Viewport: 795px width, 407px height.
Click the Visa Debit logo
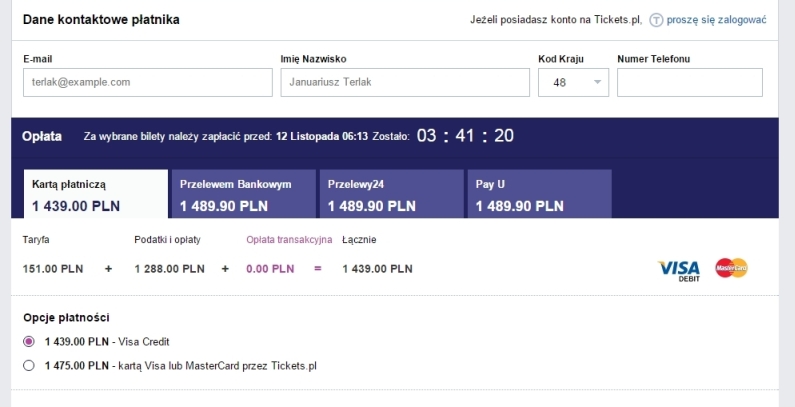pos(679,271)
